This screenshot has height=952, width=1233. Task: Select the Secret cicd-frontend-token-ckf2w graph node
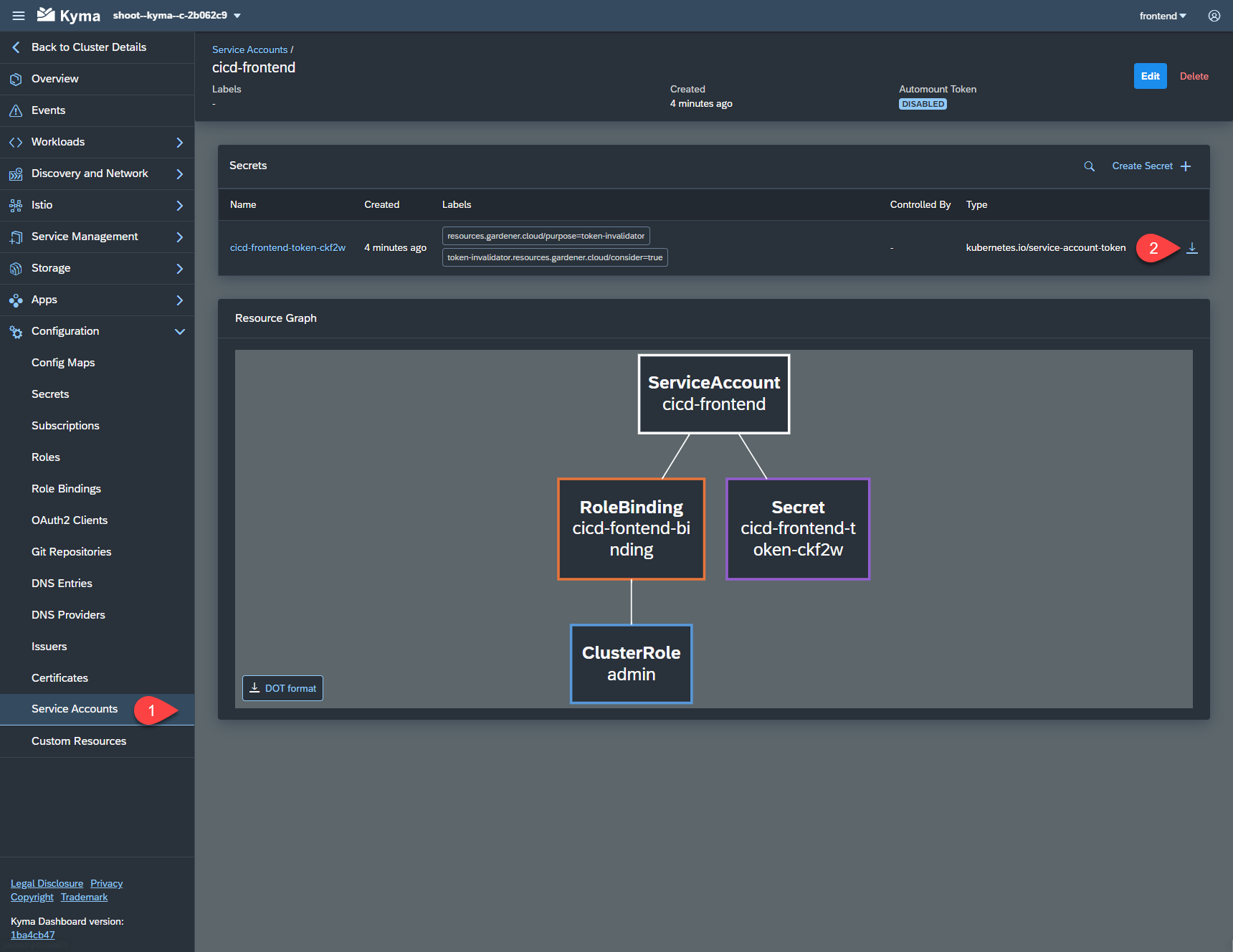798,529
